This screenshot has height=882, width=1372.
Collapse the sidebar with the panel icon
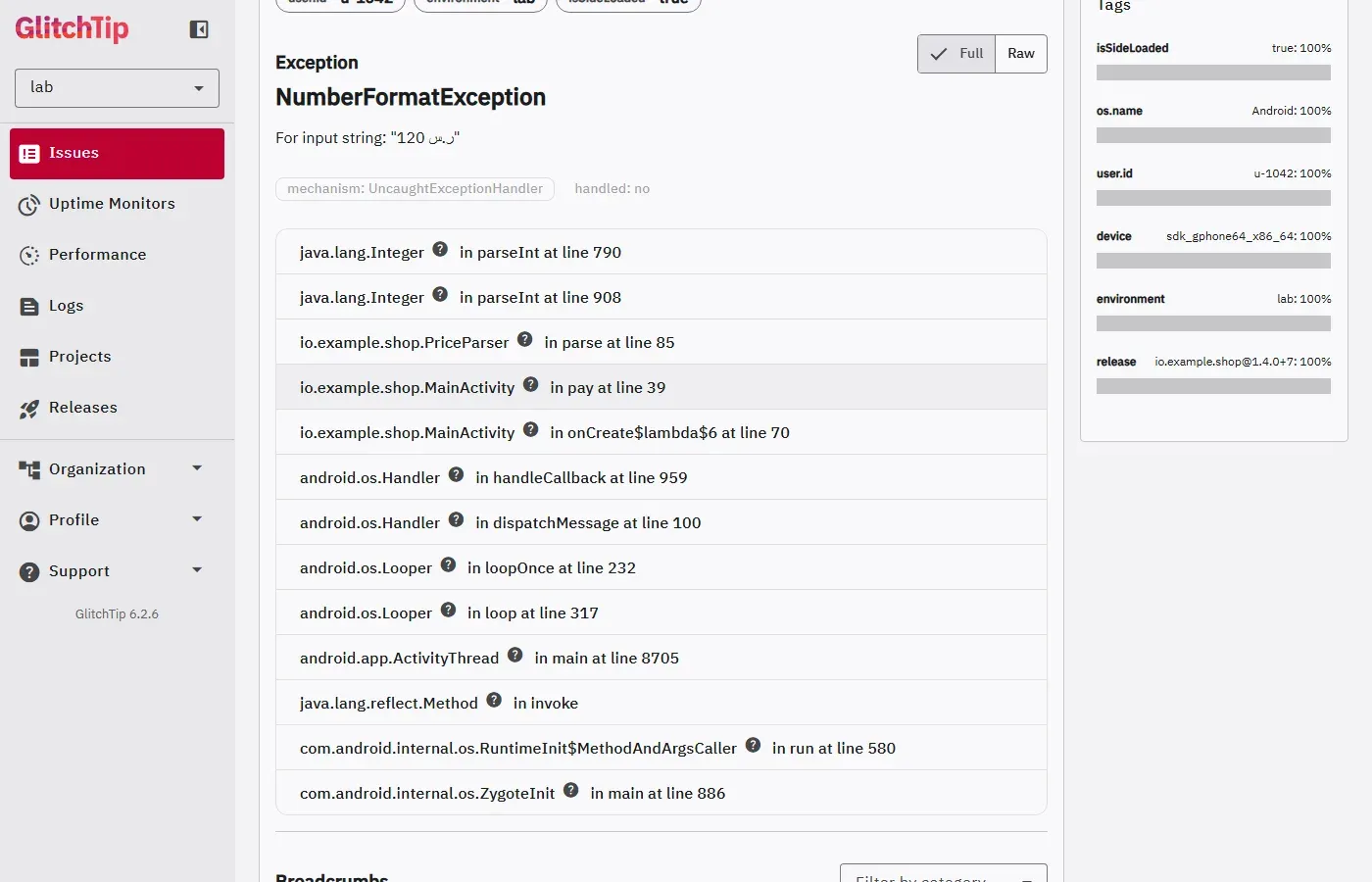pos(199,29)
